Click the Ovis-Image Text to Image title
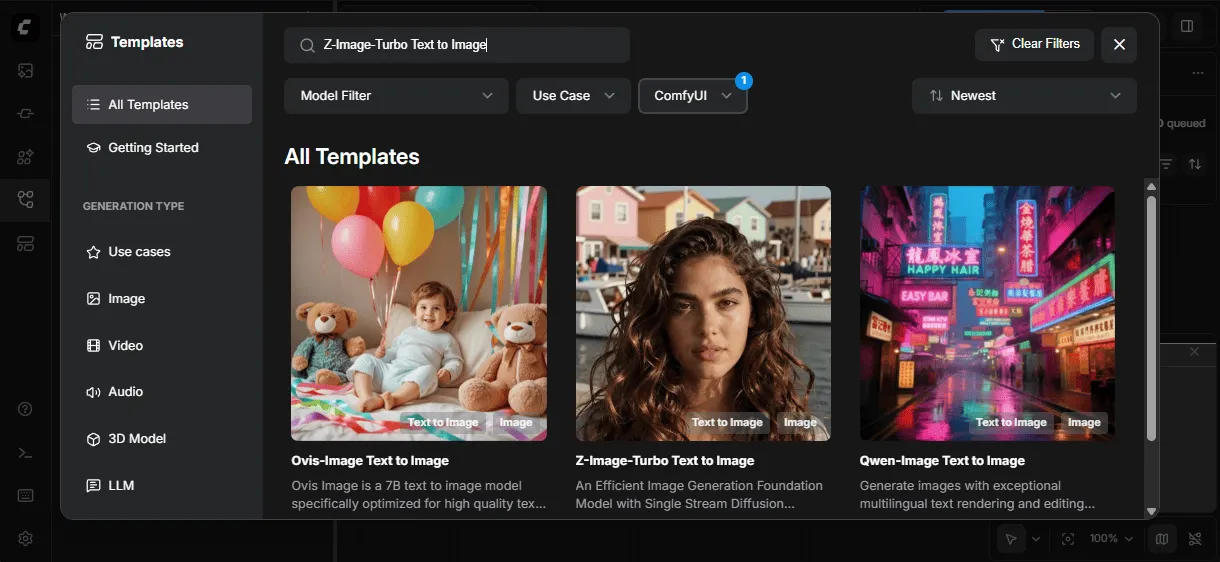 370,461
